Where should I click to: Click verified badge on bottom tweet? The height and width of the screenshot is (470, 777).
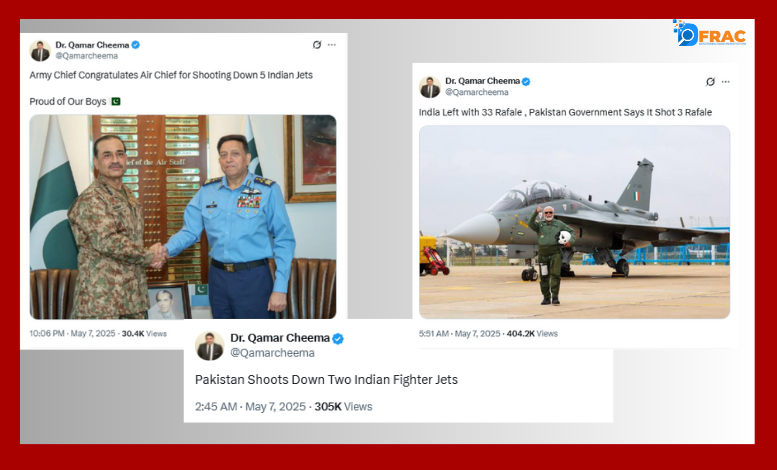[338, 339]
